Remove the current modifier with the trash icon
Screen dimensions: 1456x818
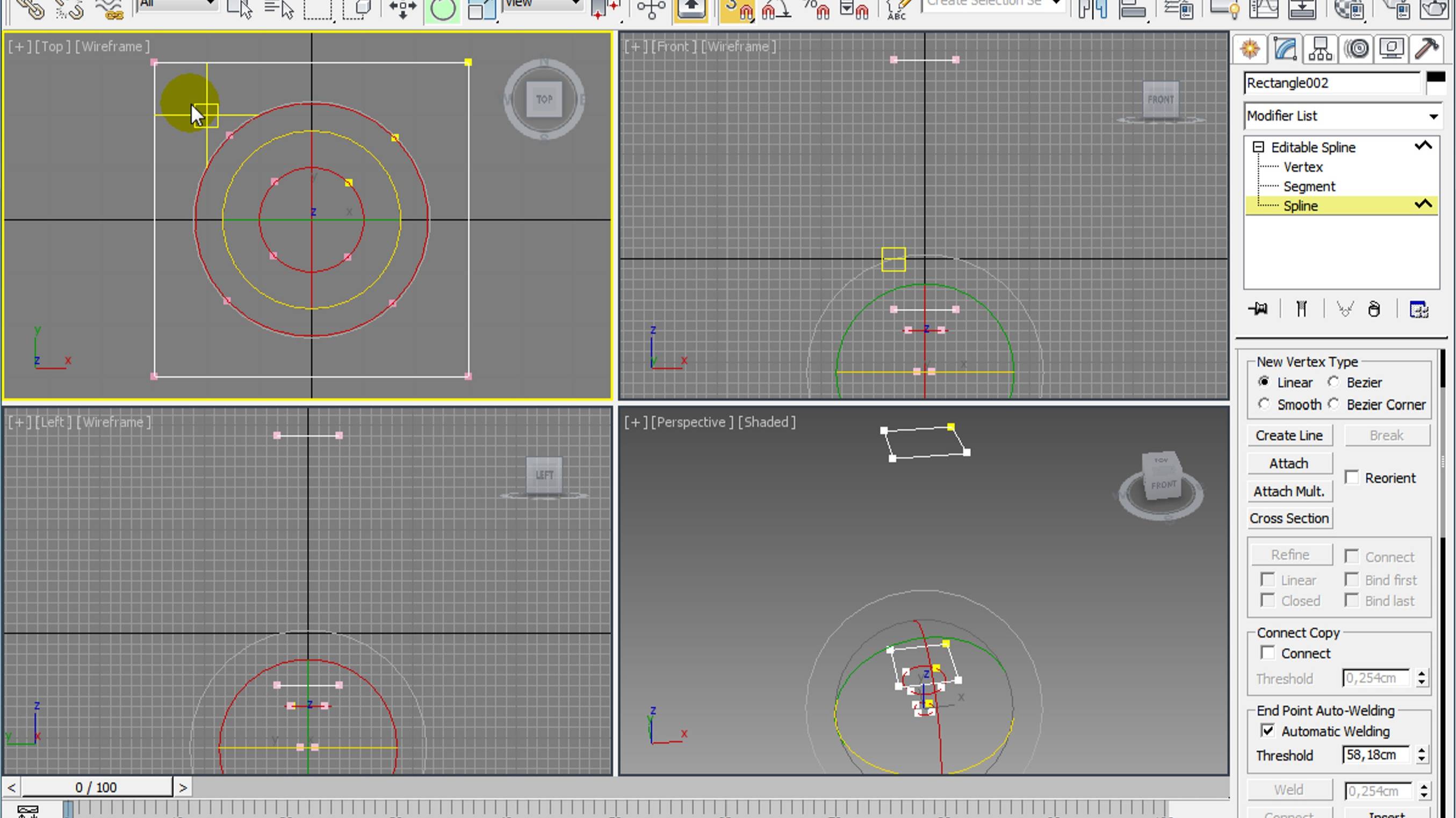point(1375,308)
